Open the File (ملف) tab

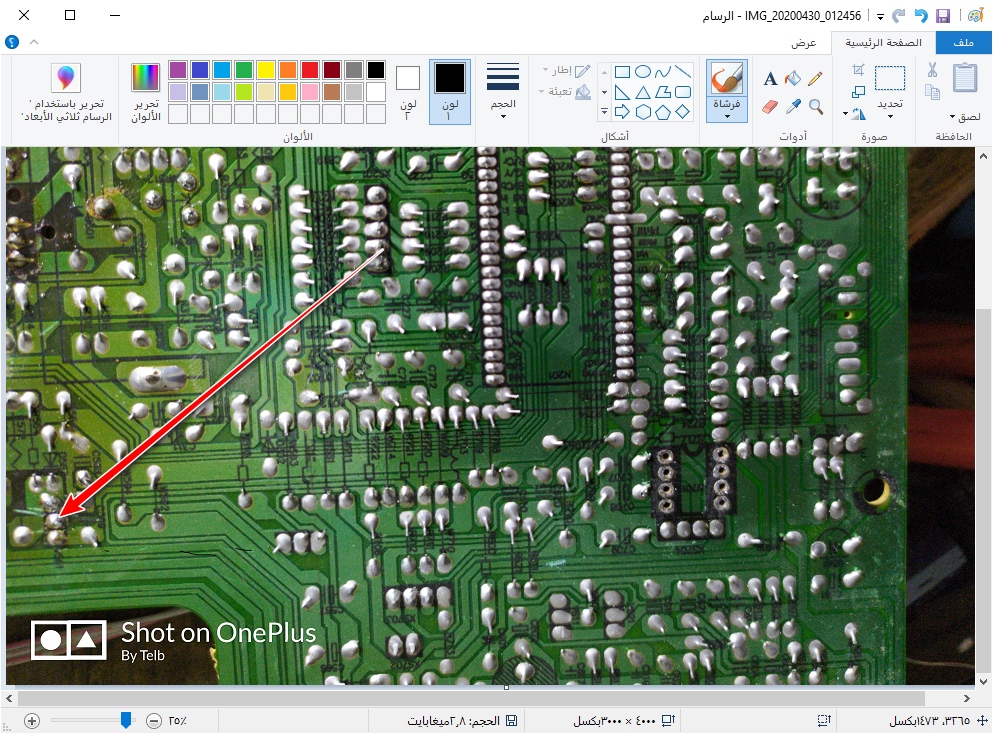(x=963, y=42)
